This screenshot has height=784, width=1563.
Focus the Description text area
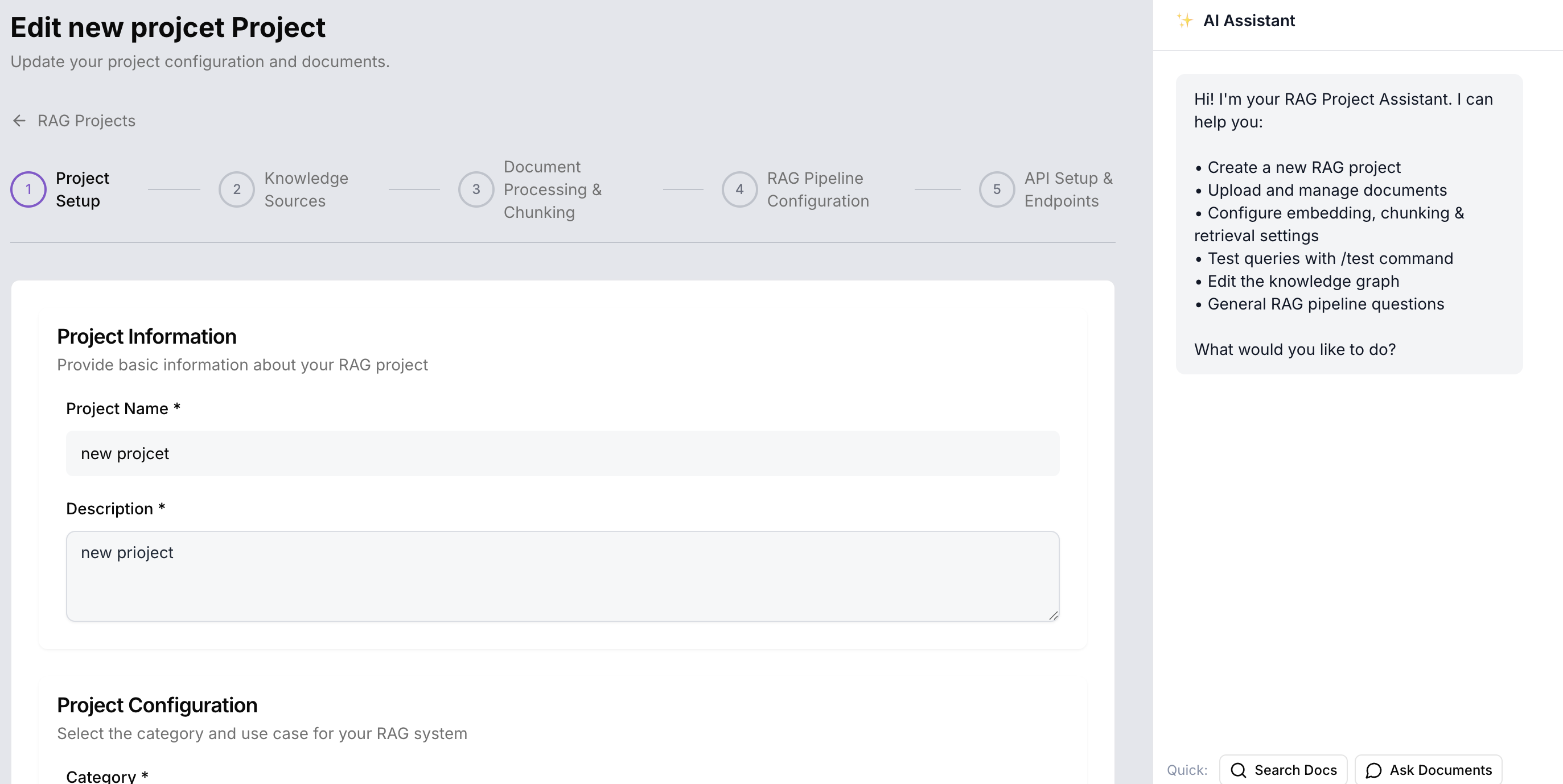point(562,576)
